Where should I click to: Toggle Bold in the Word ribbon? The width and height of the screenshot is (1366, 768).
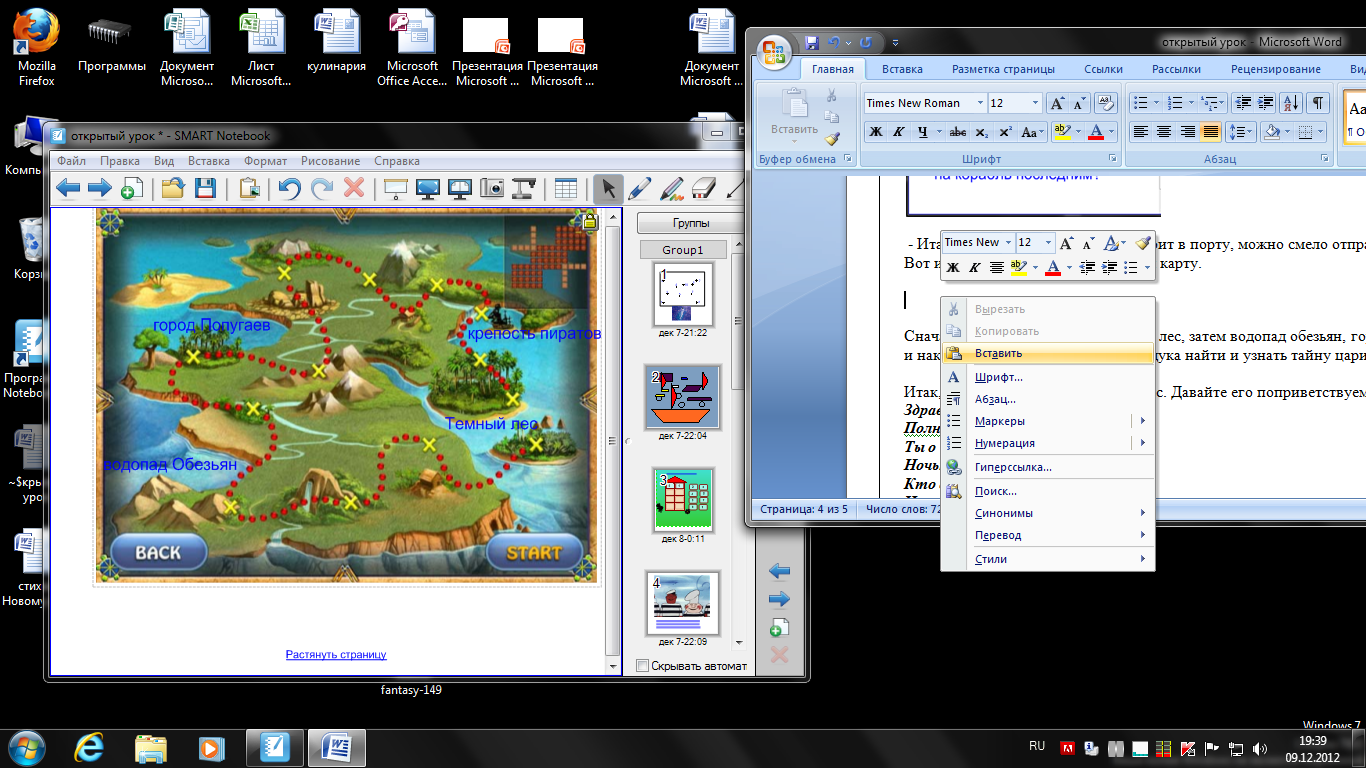coord(876,132)
